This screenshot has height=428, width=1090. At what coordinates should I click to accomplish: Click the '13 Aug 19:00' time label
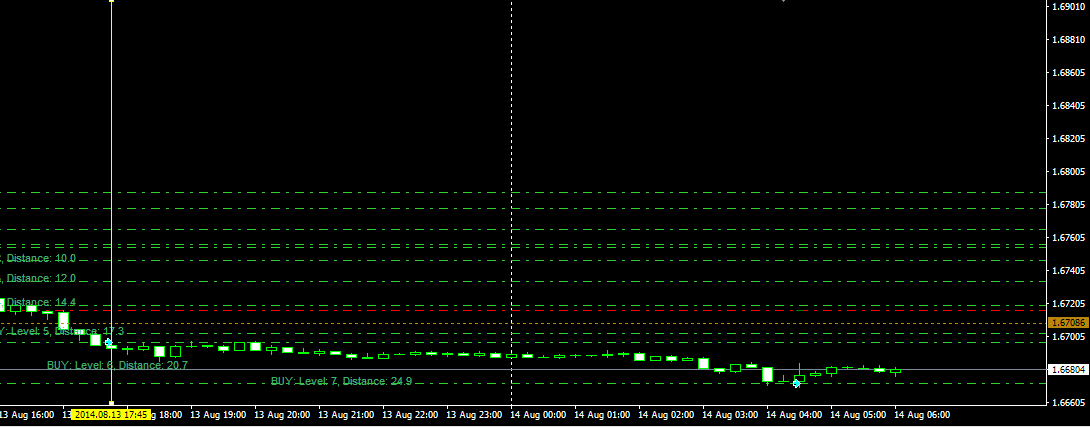pyautogui.click(x=218, y=414)
